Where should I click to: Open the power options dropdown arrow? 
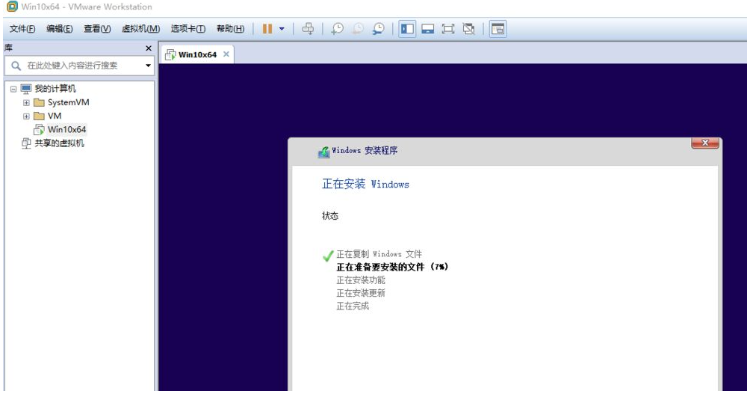[x=282, y=28]
